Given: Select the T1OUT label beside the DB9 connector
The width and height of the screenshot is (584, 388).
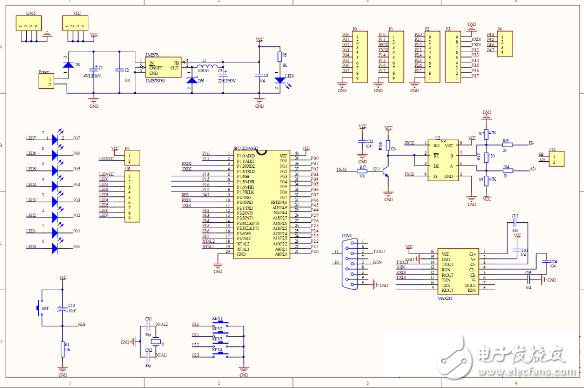Looking at the screenshot, I should (x=379, y=252).
